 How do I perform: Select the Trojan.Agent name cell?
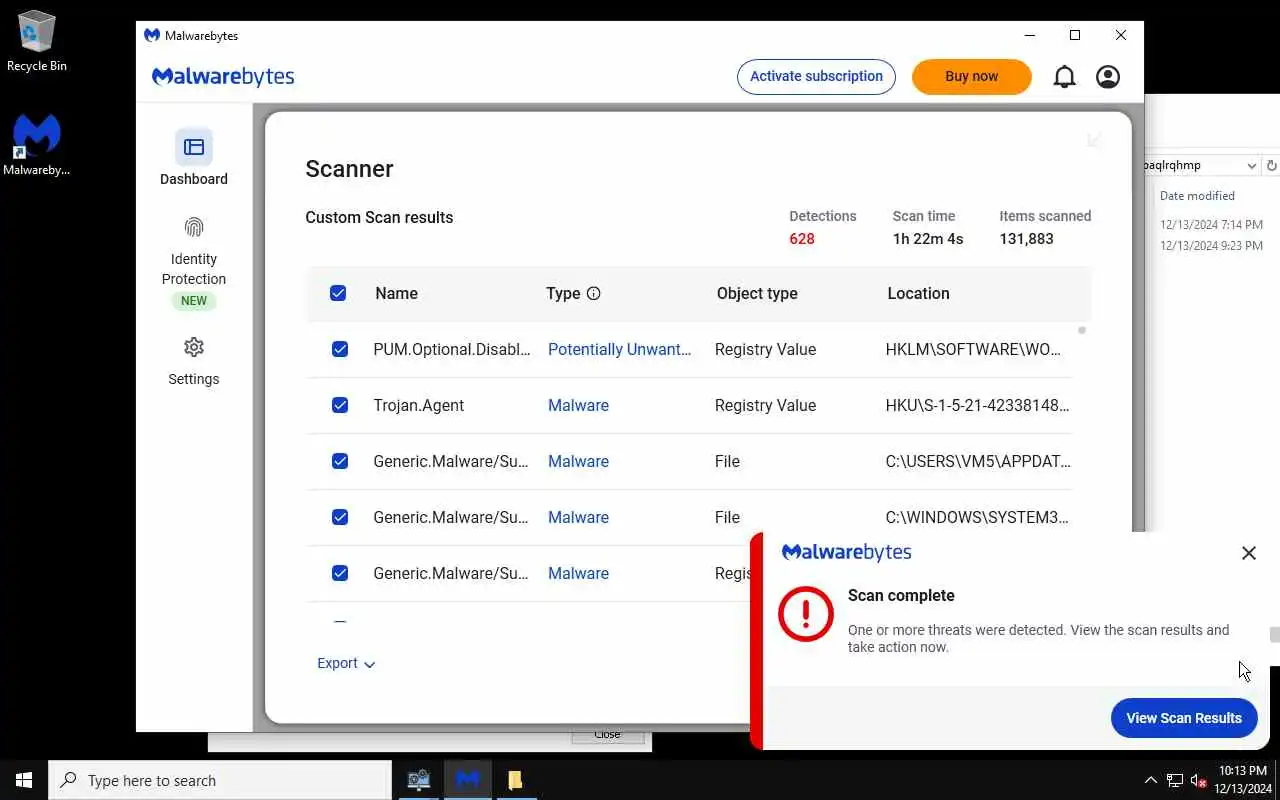[x=419, y=405]
